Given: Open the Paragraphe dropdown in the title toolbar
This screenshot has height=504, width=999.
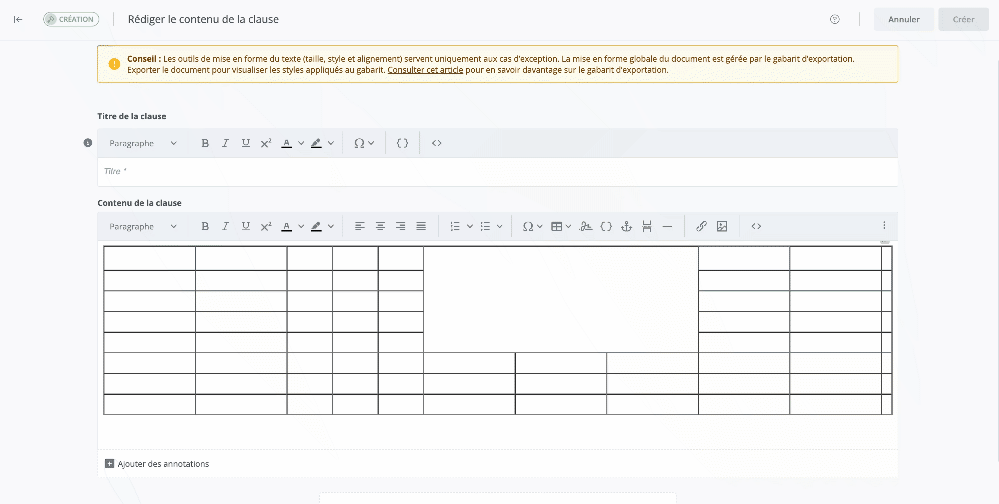Looking at the screenshot, I should (142, 143).
